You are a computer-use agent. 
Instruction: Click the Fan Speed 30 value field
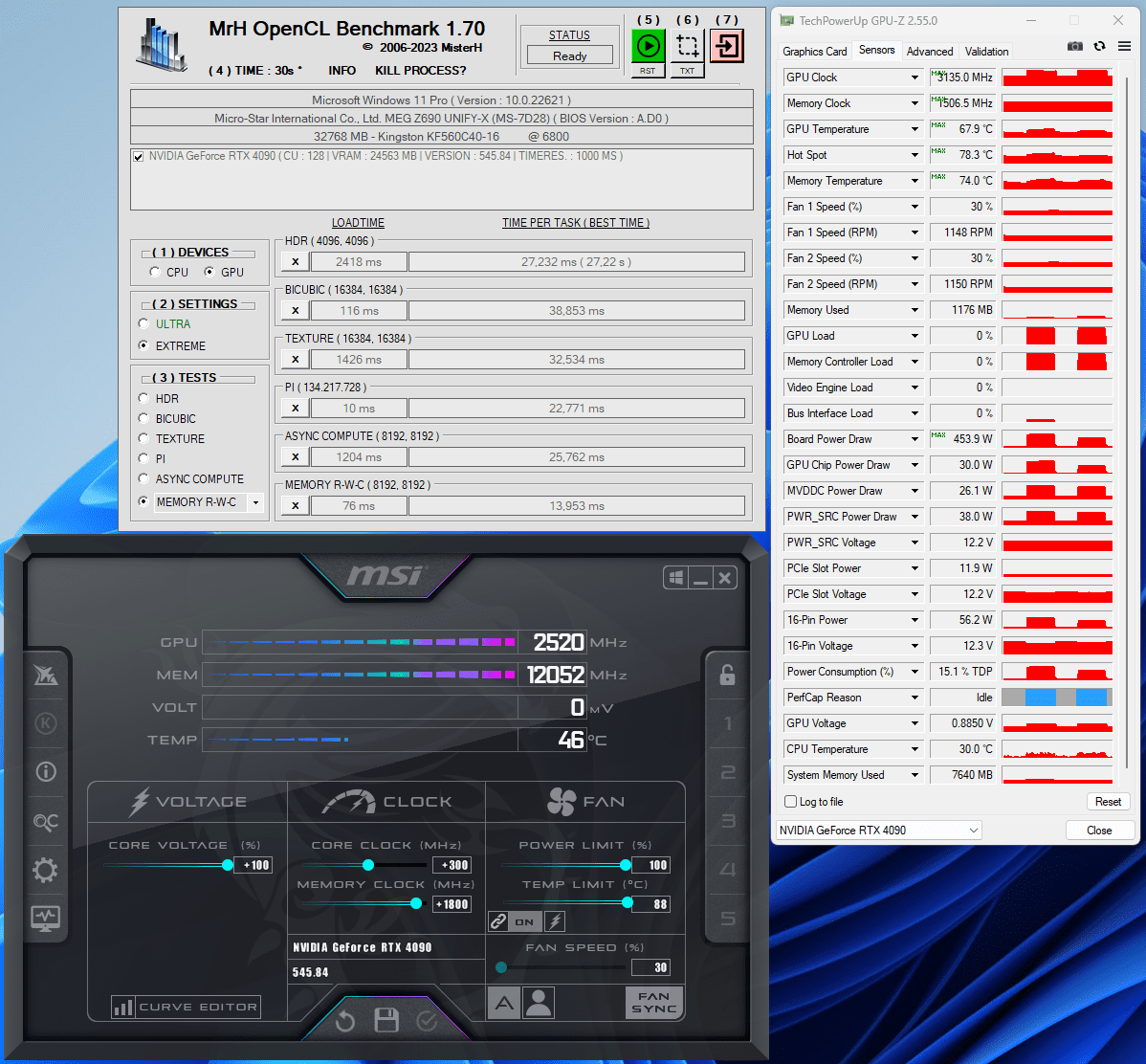click(650, 967)
